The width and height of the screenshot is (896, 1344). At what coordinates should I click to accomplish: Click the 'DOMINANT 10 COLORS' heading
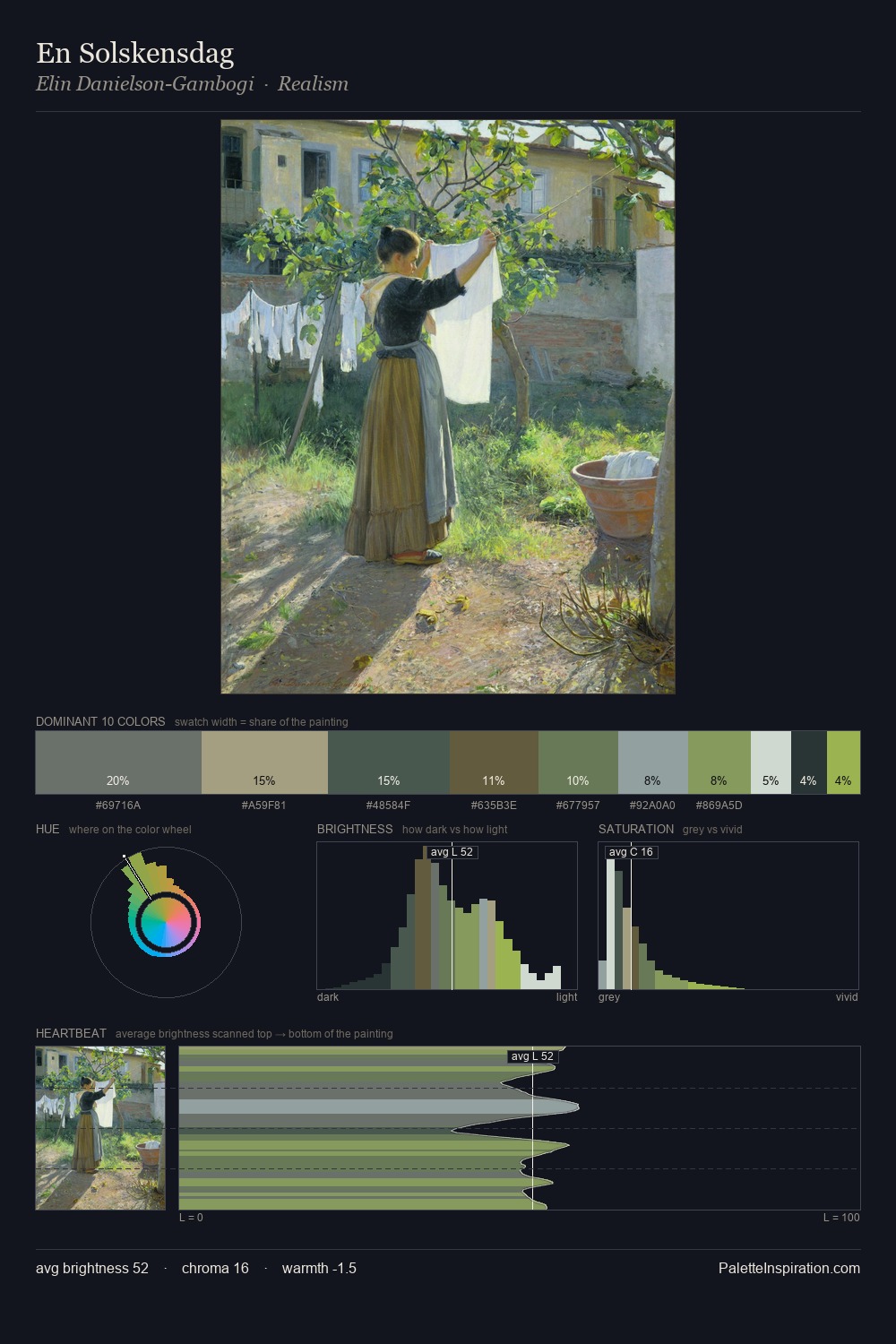[x=100, y=721]
